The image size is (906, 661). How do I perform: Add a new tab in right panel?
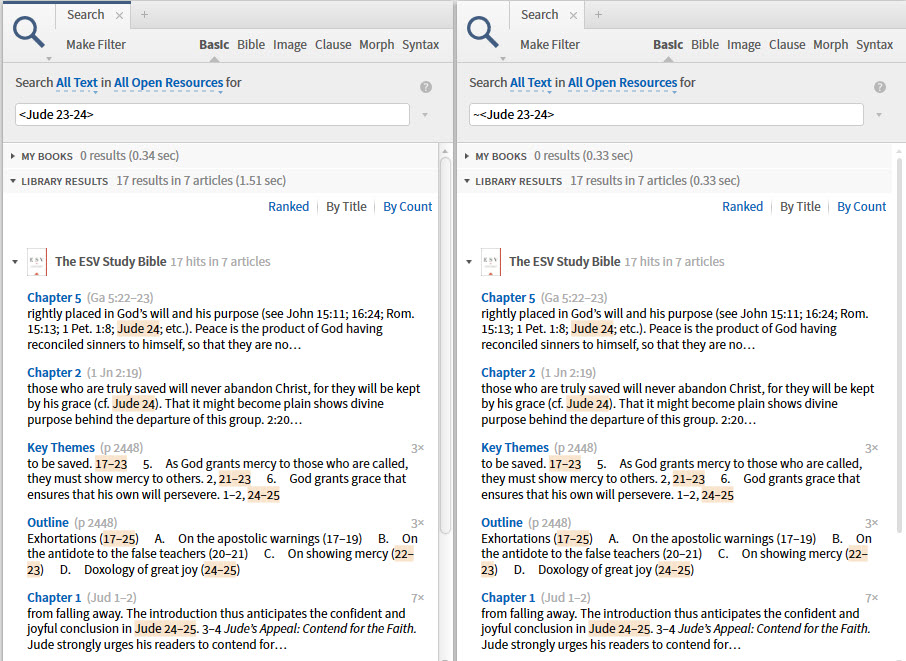click(x=599, y=15)
